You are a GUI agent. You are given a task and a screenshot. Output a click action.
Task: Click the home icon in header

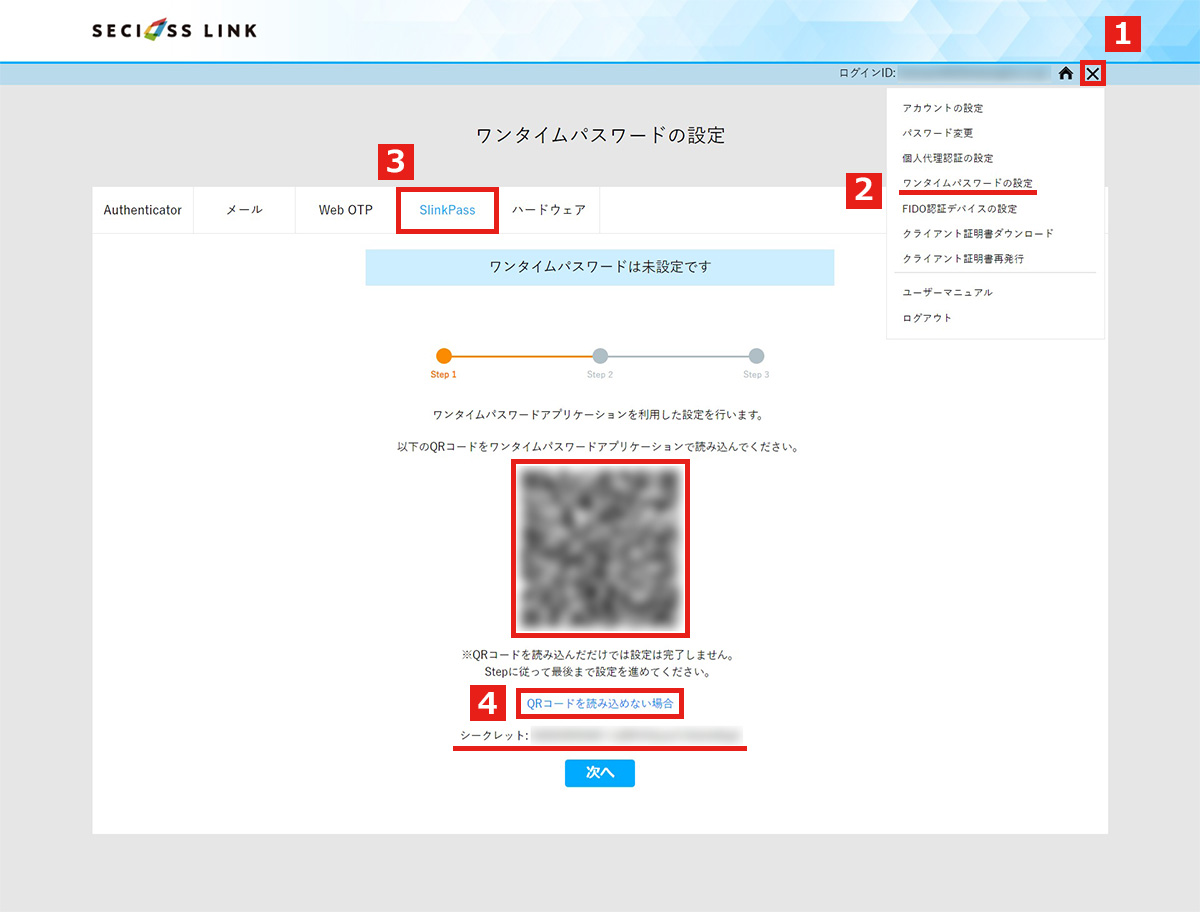(x=1066, y=73)
